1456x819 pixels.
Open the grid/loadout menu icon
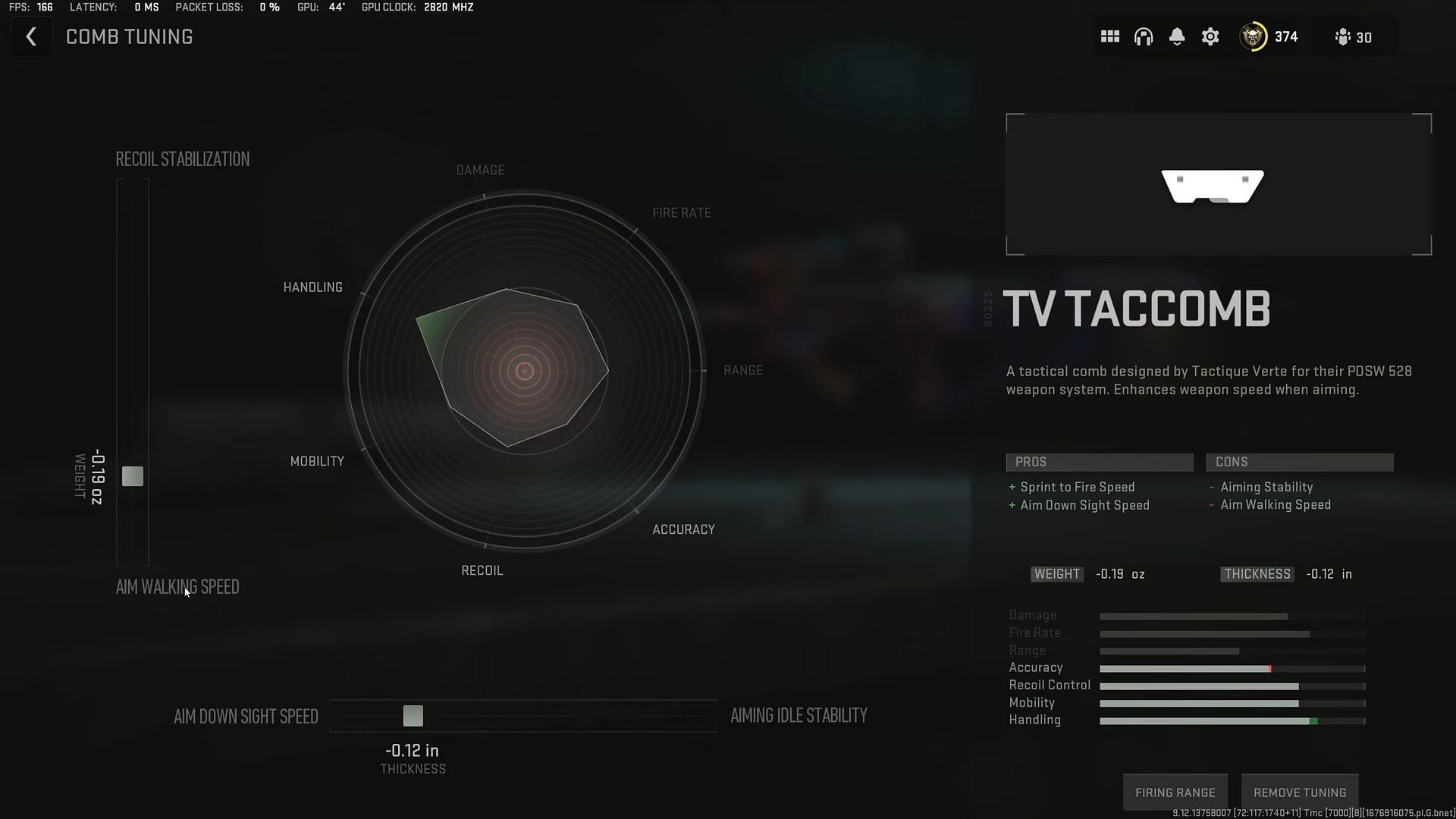pos(1110,37)
